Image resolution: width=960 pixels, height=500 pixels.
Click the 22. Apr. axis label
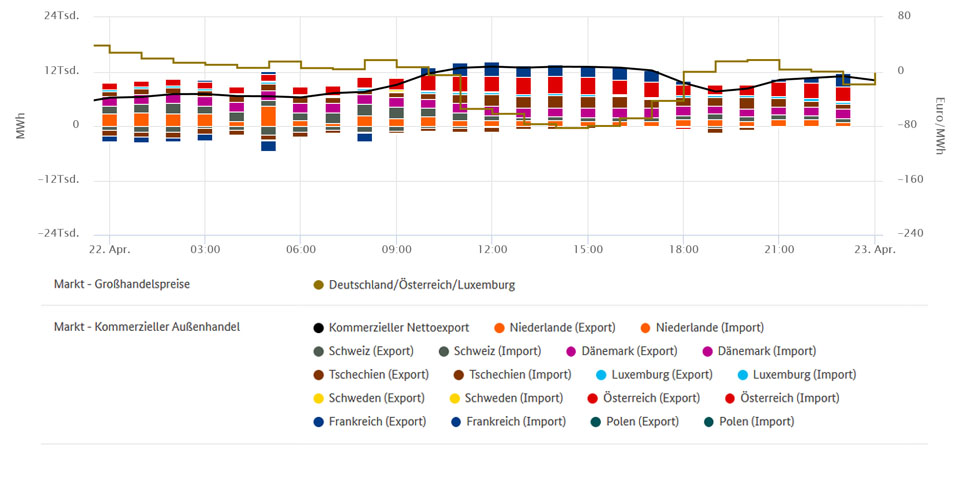(x=110, y=250)
